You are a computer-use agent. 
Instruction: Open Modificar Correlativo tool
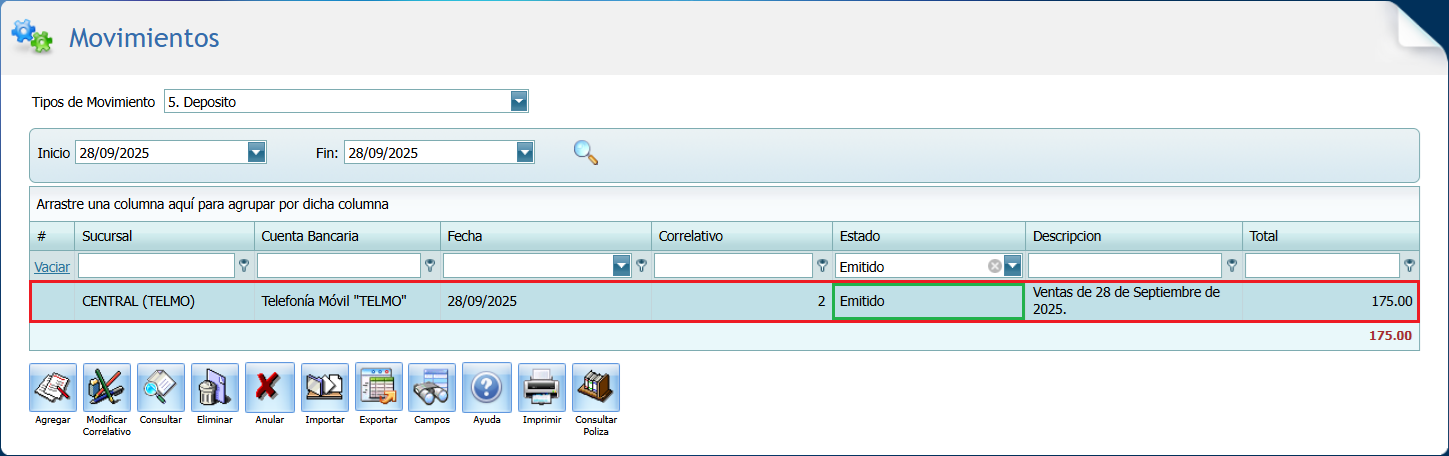(x=107, y=387)
